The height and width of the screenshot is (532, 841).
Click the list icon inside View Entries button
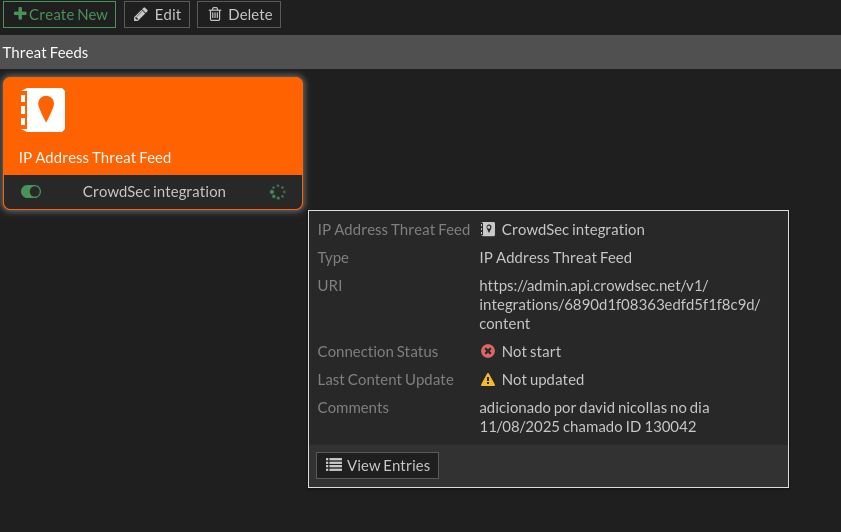[x=334, y=465]
